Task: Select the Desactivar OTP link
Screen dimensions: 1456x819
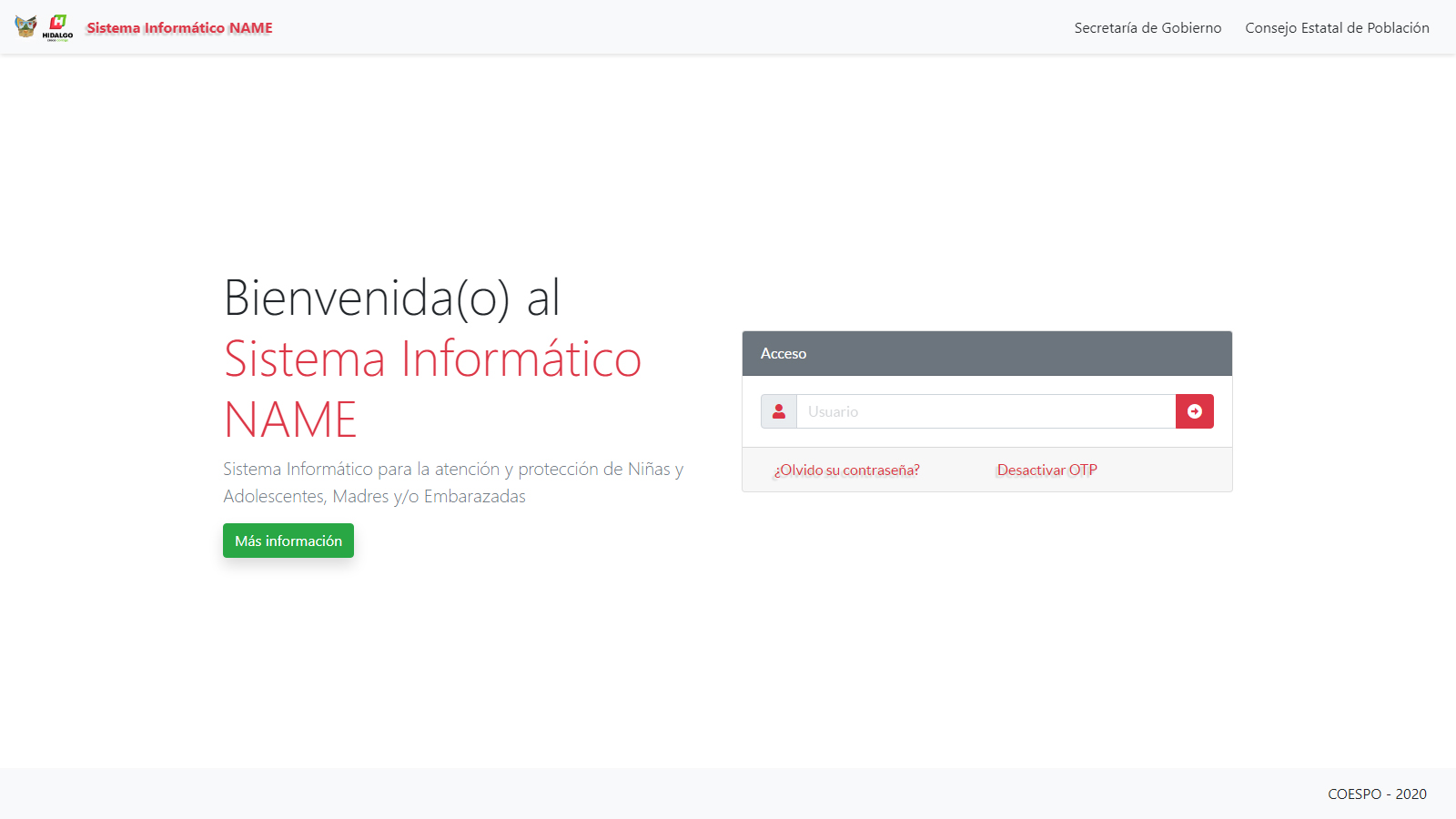Action: (x=1046, y=470)
